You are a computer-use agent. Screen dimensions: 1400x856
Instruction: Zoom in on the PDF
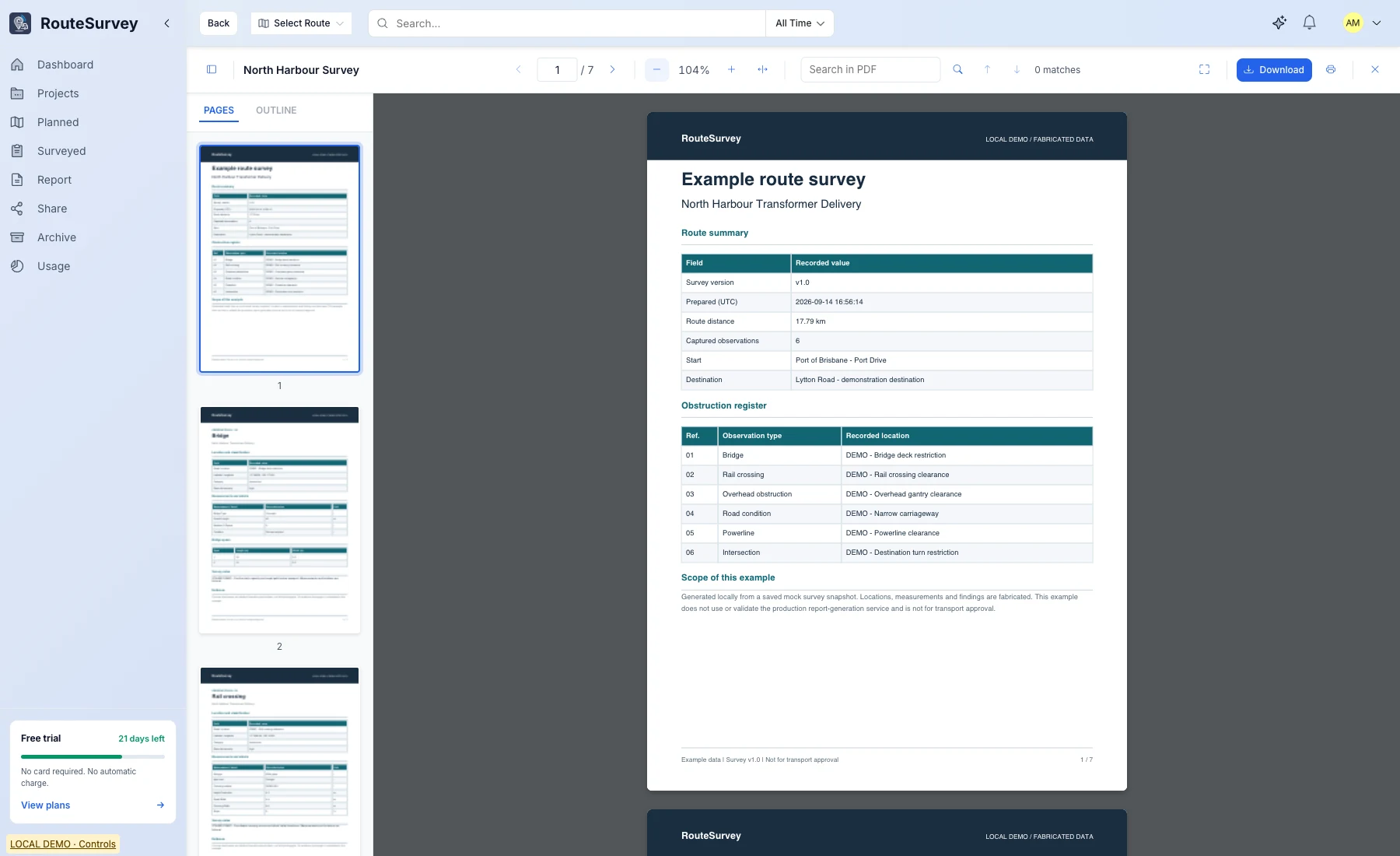(731, 70)
